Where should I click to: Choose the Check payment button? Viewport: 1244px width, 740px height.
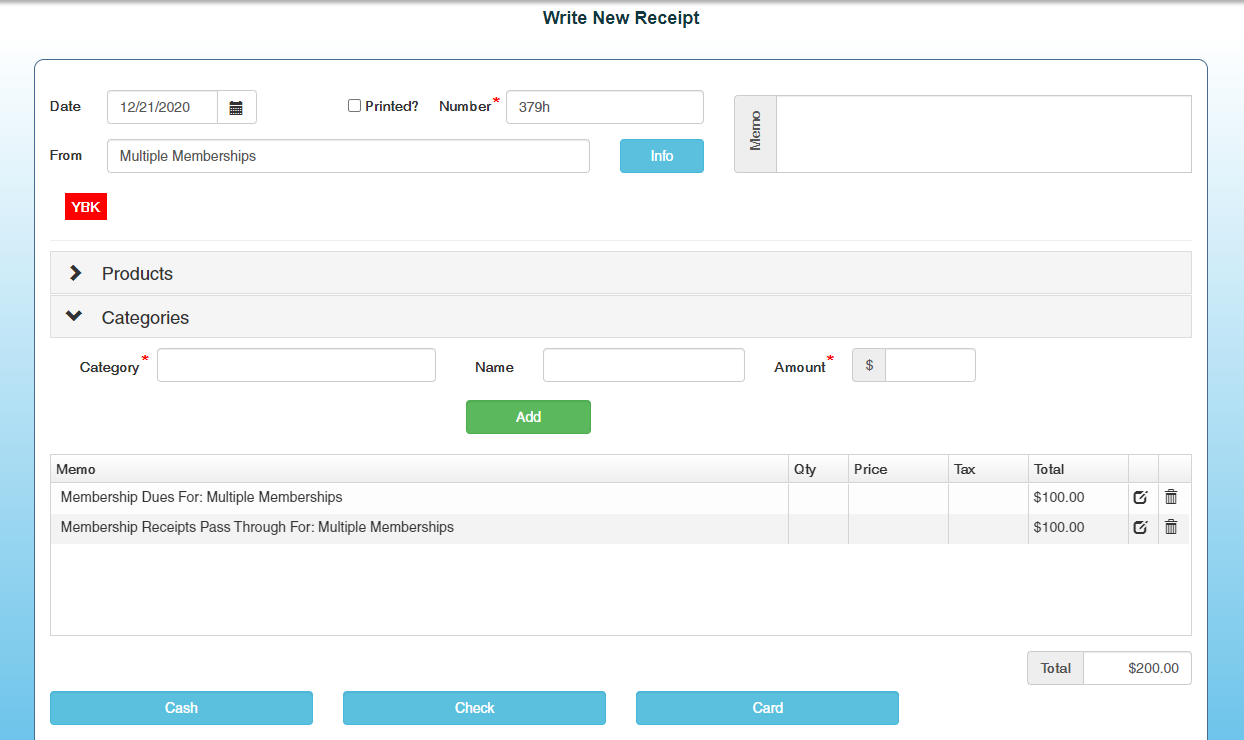474,708
